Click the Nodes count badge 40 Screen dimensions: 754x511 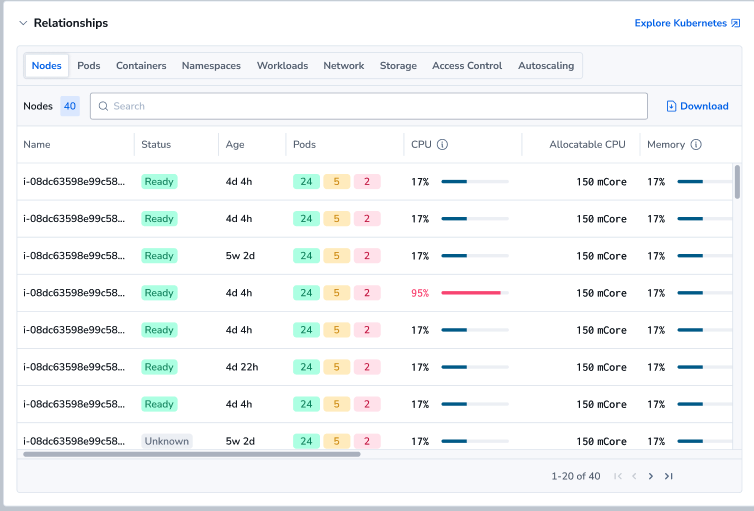click(70, 106)
